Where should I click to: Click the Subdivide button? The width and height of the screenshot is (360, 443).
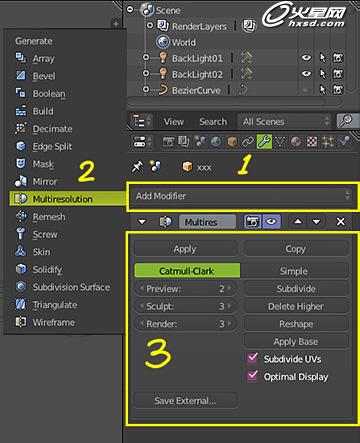click(x=296, y=289)
